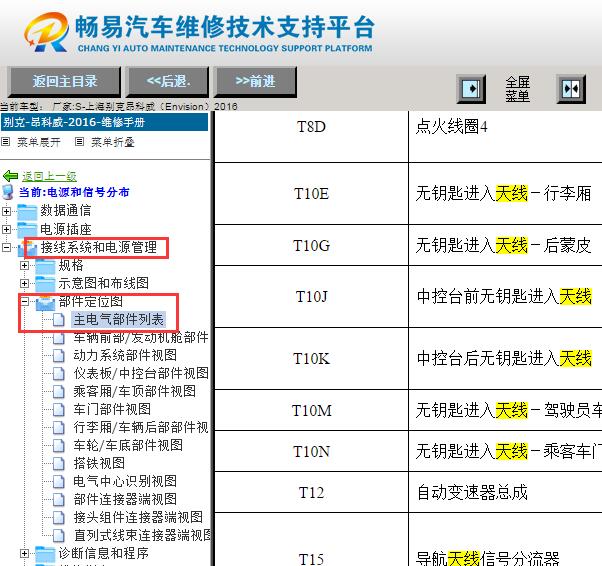The image size is (602, 566).
Task: Click the page icon of 车门部件视图
Action: [x=58, y=409]
